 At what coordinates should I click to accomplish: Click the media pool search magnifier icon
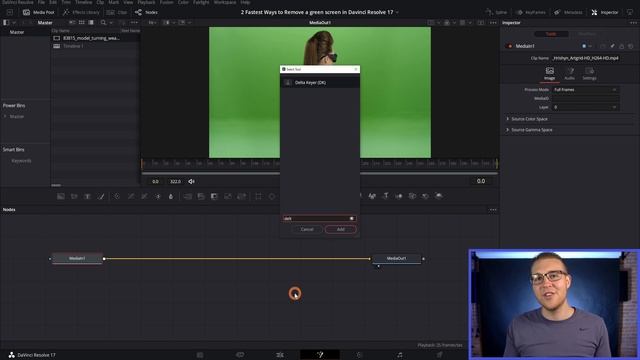(103, 22)
